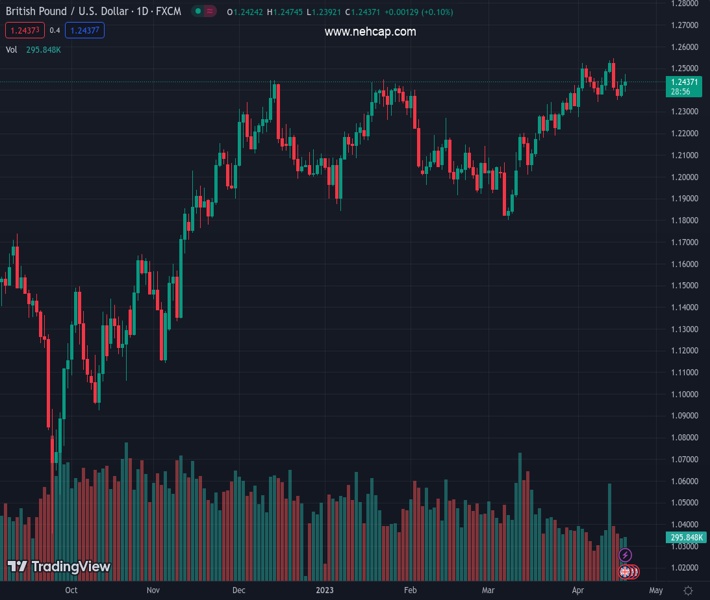Screen dimensions: 710x600
Task: Click the green market status dot
Action: click(x=199, y=12)
